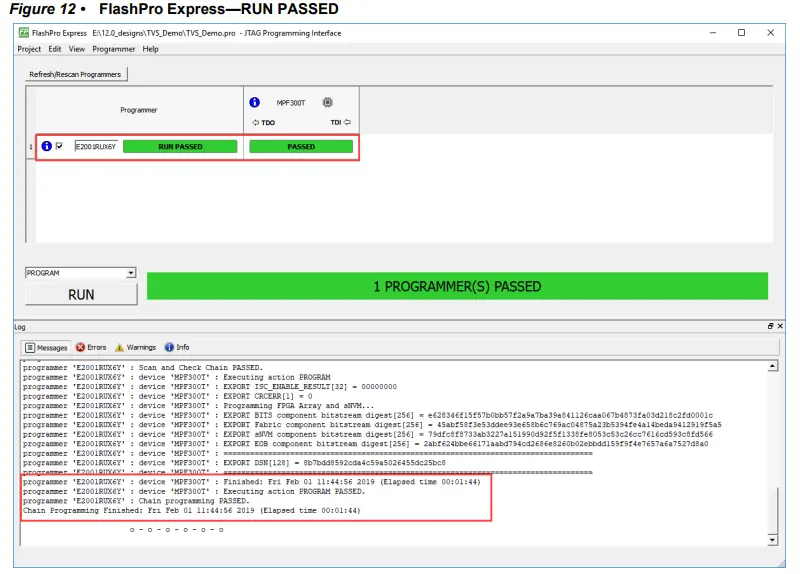Open the Project menu

pyautogui.click(x=29, y=49)
